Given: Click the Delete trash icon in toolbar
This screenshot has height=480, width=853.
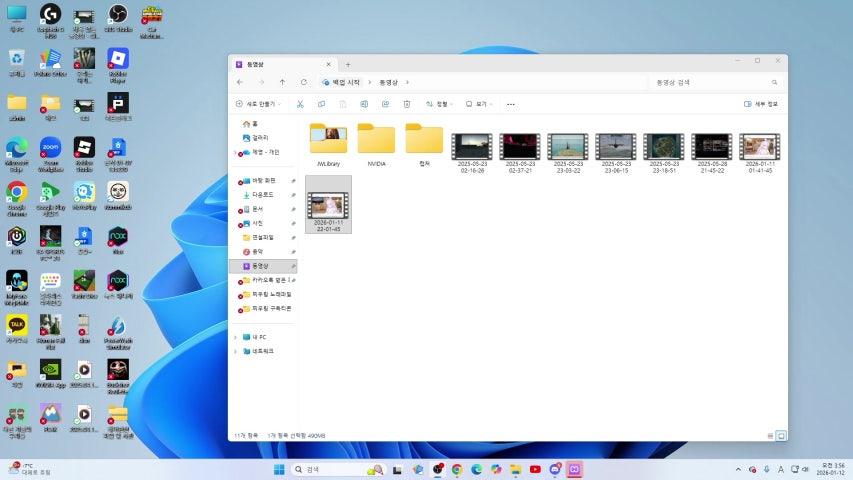Looking at the screenshot, I should 407,104.
